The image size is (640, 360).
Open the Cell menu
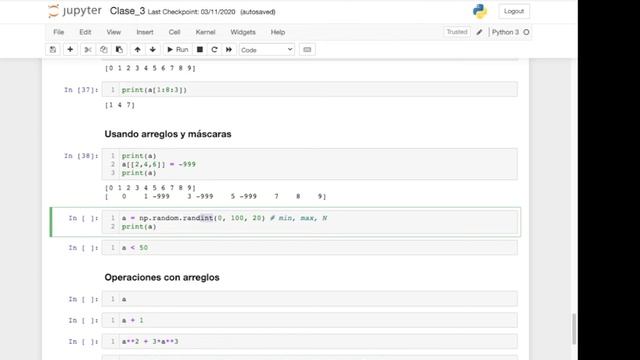click(174, 32)
